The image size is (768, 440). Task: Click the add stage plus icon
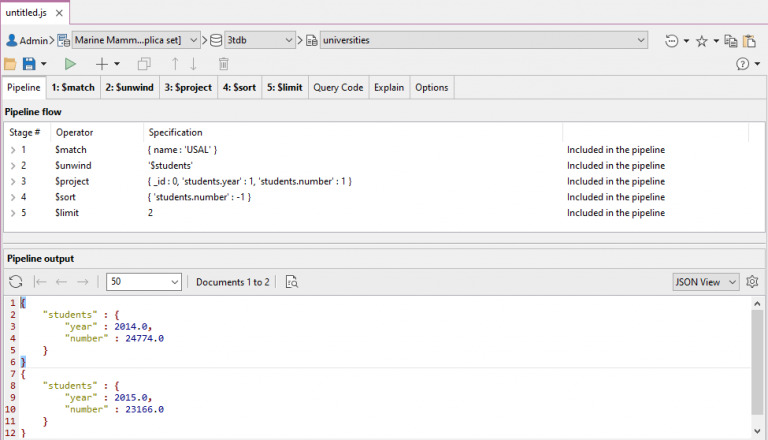[x=101, y=64]
